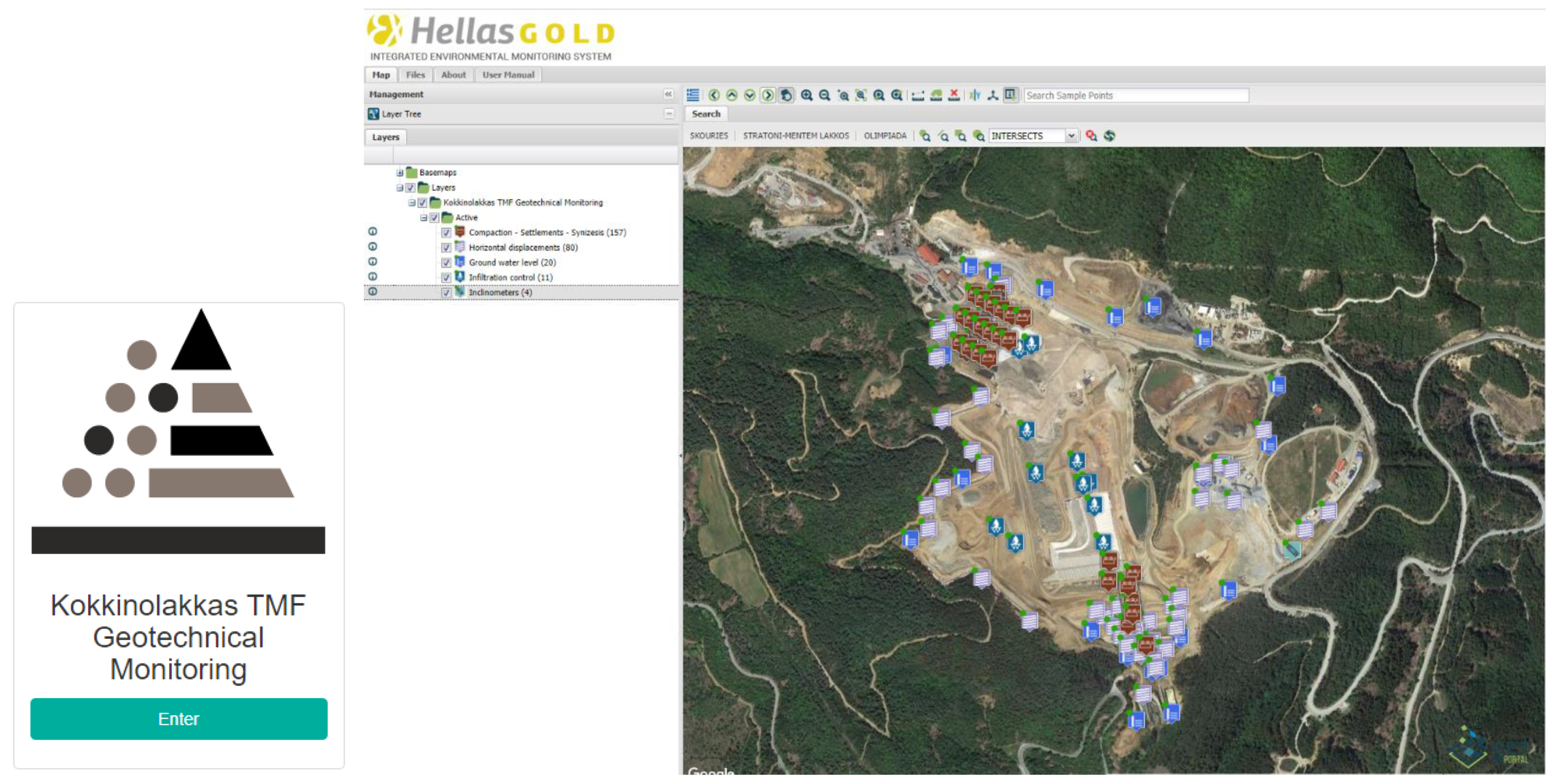Toggle the Ground water level checkbox

(446, 263)
